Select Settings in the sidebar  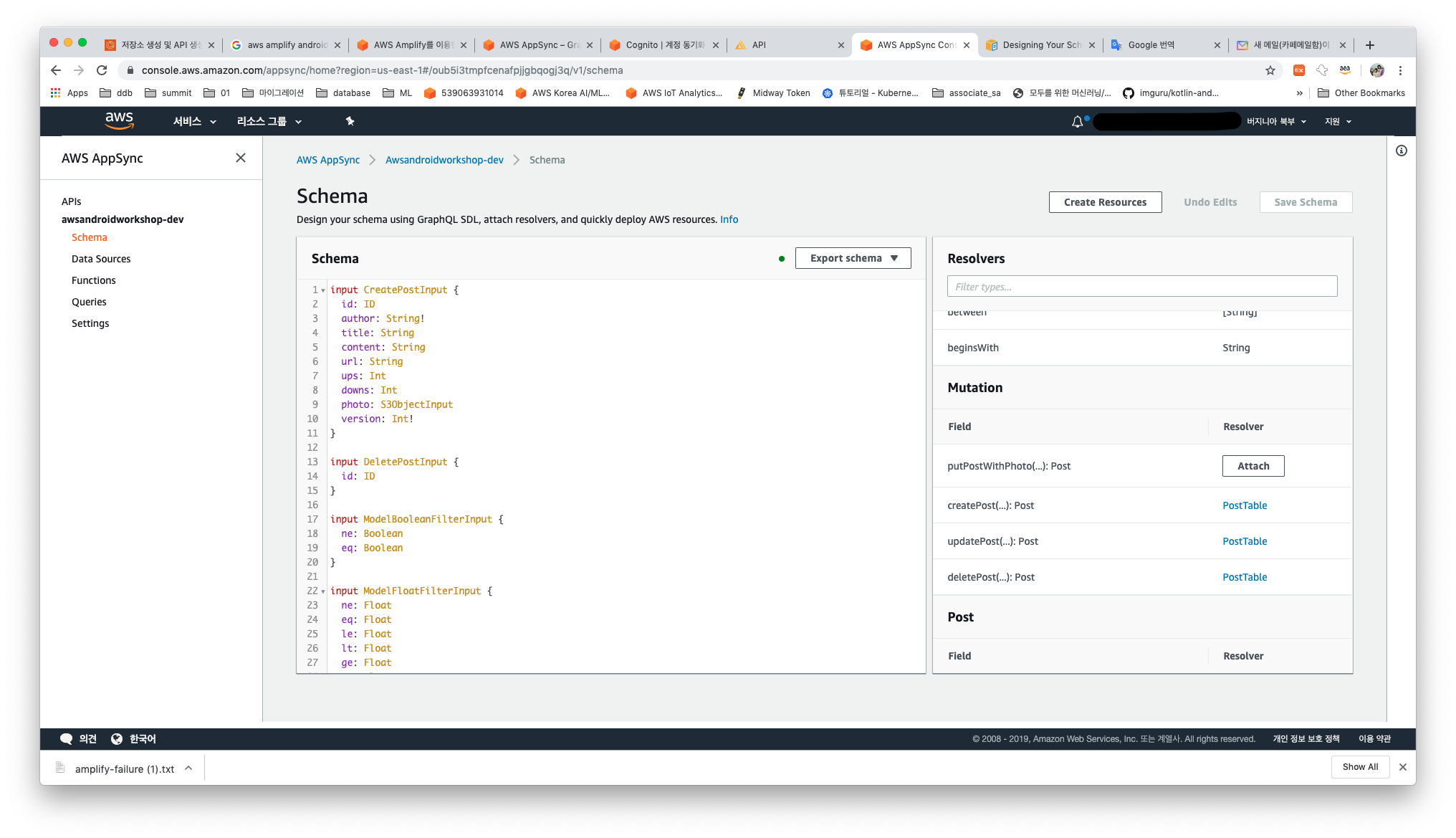90,323
